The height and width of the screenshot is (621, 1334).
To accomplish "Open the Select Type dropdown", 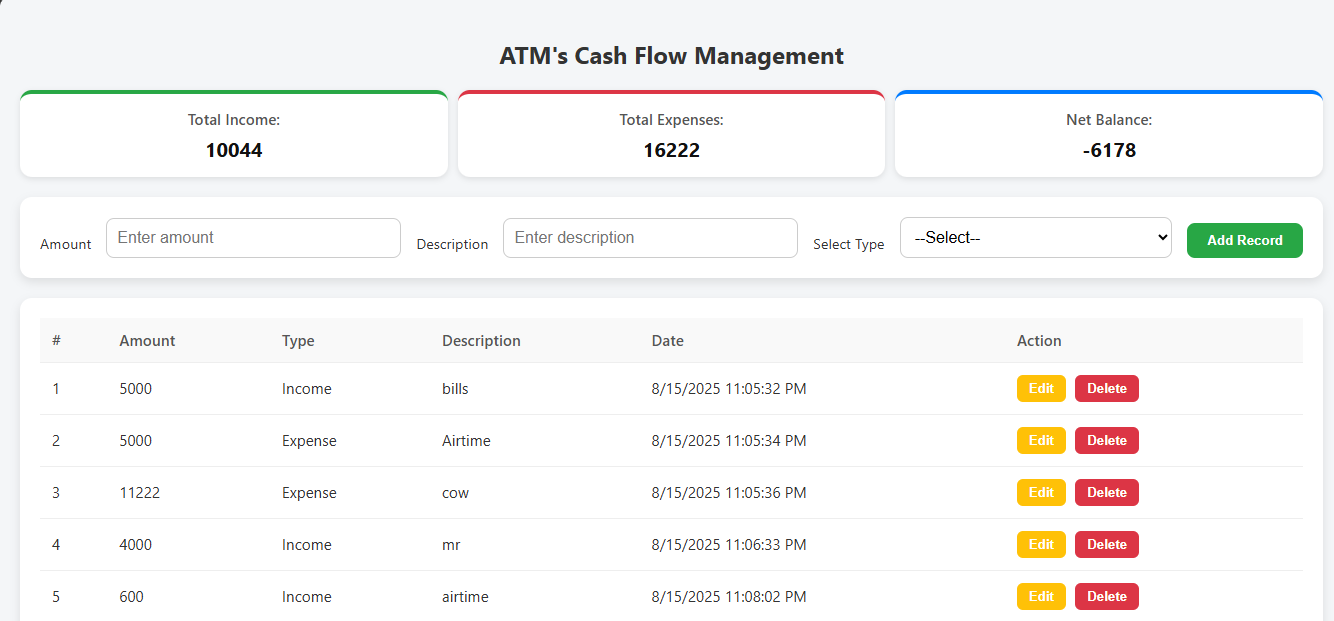I will (1035, 238).
